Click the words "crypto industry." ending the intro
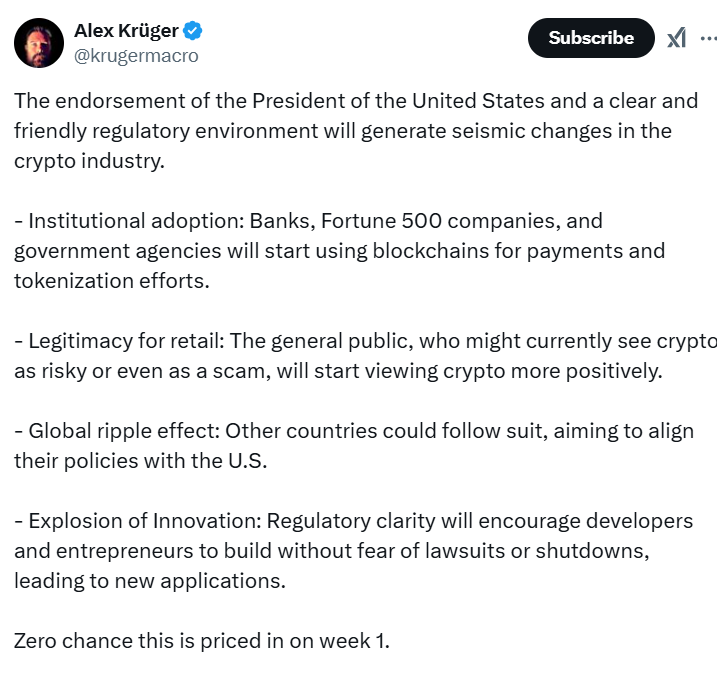 click(88, 161)
